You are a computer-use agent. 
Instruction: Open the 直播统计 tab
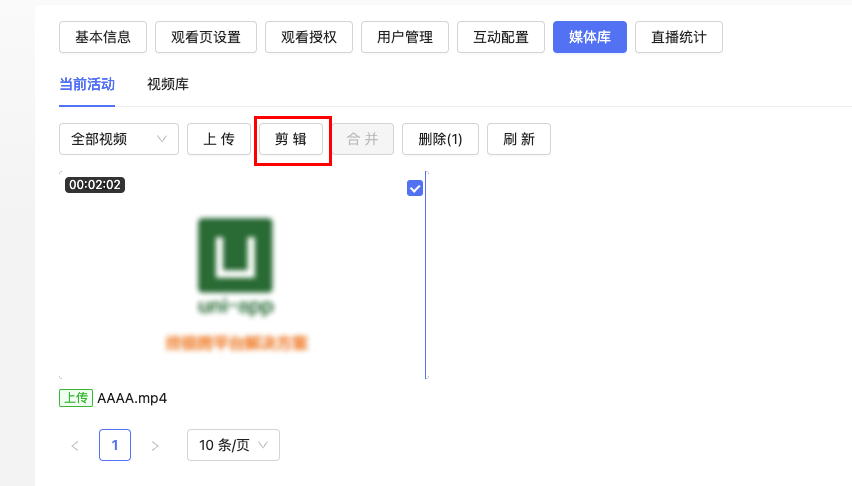point(679,37)
